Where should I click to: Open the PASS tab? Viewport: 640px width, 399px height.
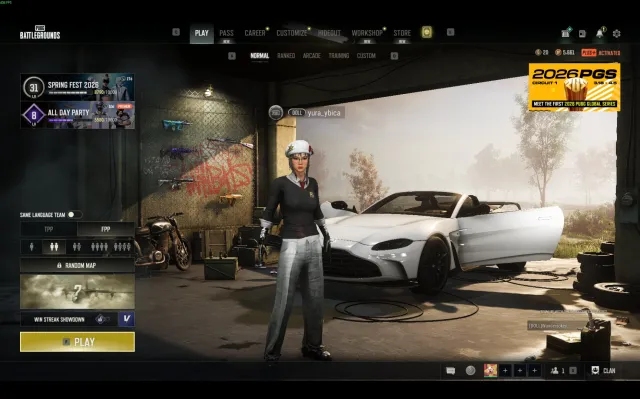tap(227, 33)
